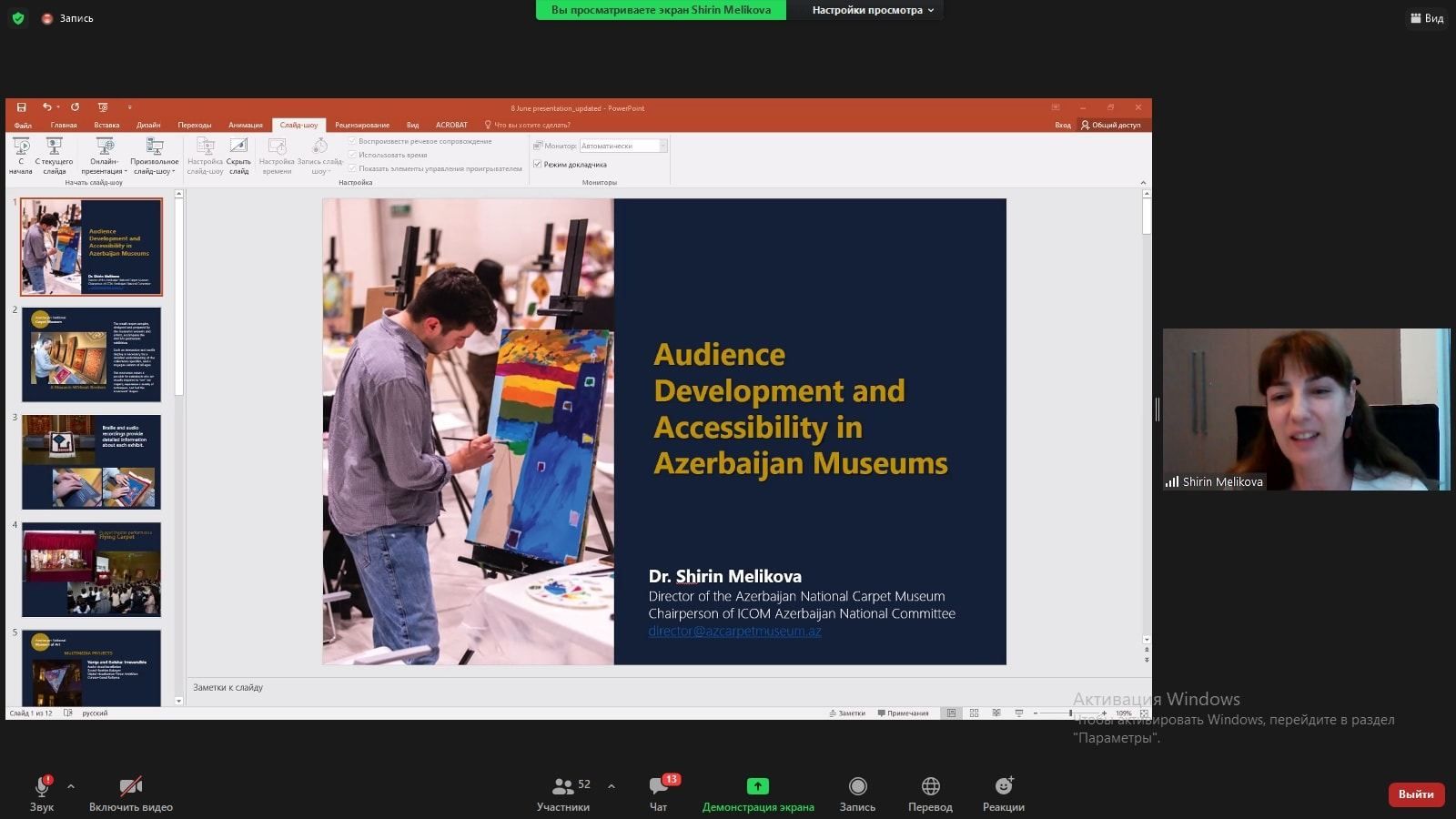Open the Дизайн ribbon tab
1456x819 pixels.
pos(148,125)
